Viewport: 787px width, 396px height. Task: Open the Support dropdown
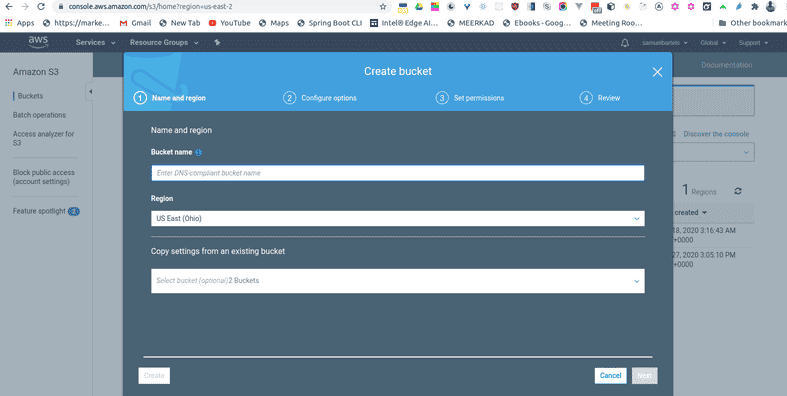click(753, 43)
